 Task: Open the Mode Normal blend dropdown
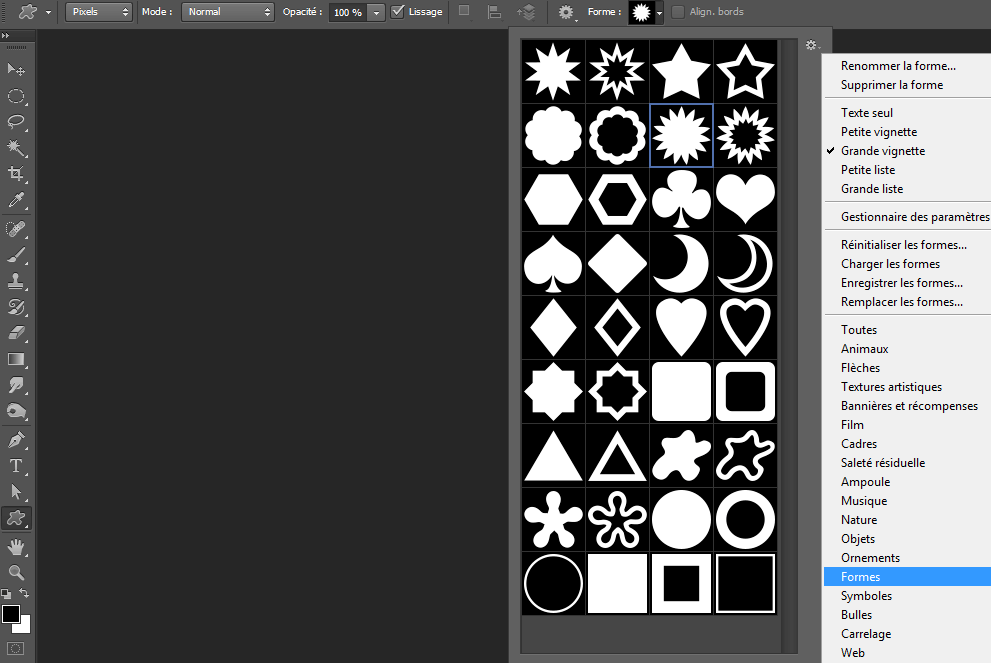(x=227, y=12)
